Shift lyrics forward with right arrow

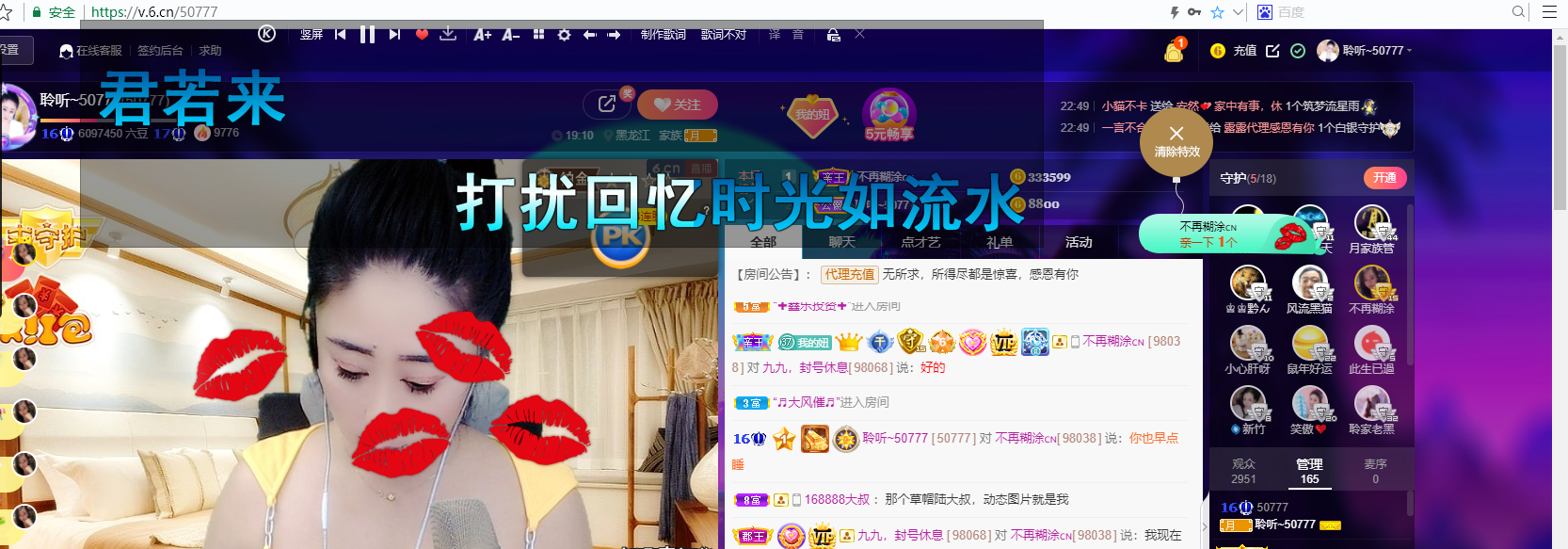(x=614, y=35)
